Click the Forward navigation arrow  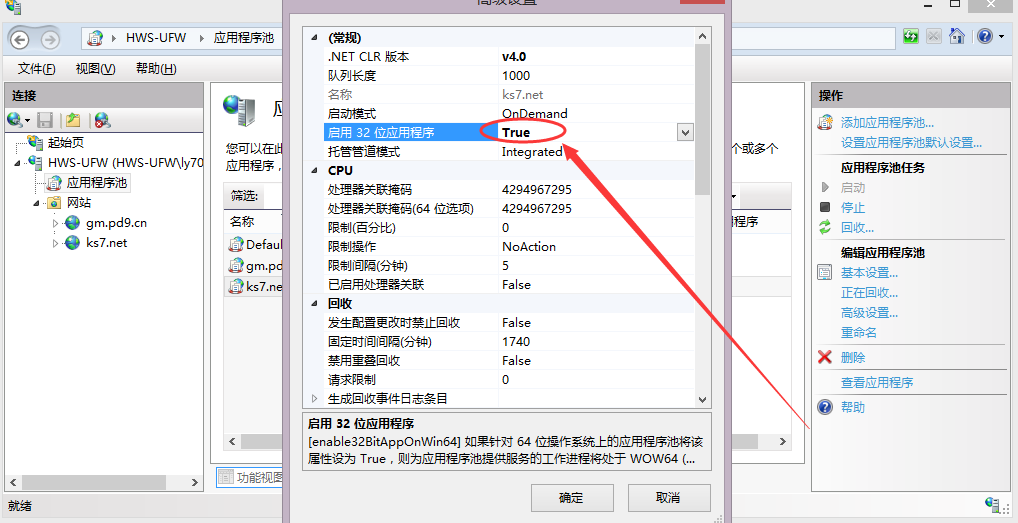50,40
